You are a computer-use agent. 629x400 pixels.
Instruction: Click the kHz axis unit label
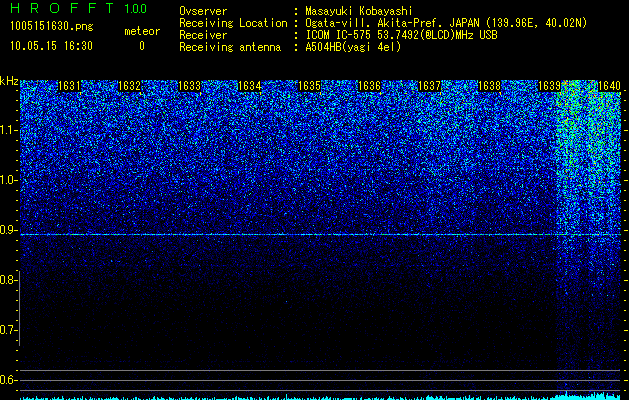pyautogui.click(x=9, y=81)
